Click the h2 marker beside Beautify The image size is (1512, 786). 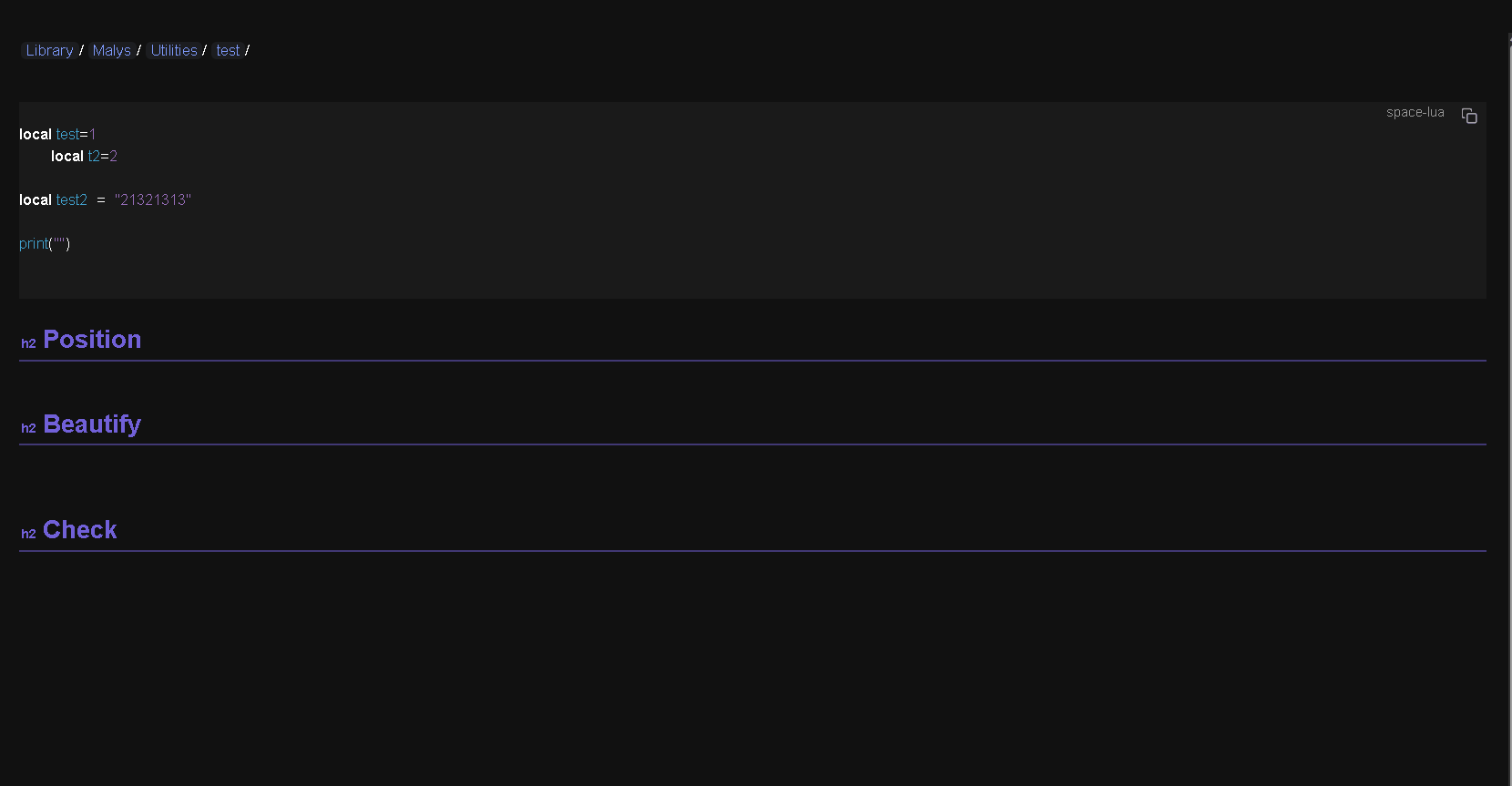point(28,428)
